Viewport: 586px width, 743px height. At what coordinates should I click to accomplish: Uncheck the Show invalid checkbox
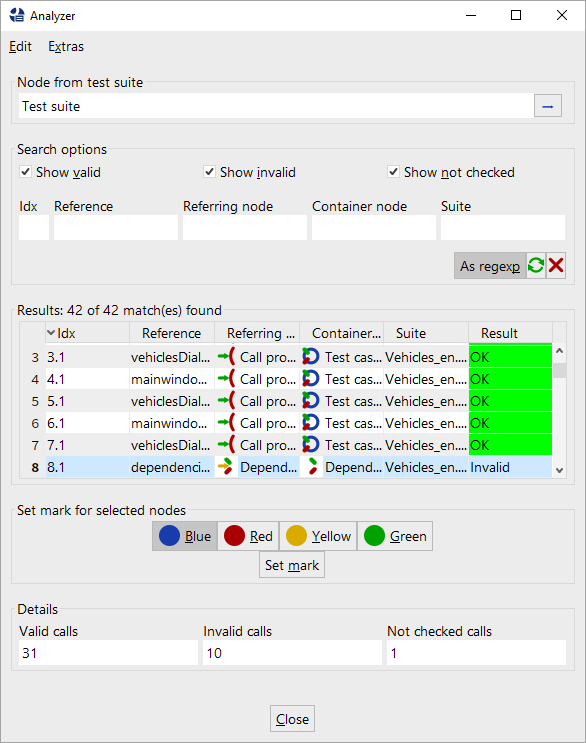(209, 172)
